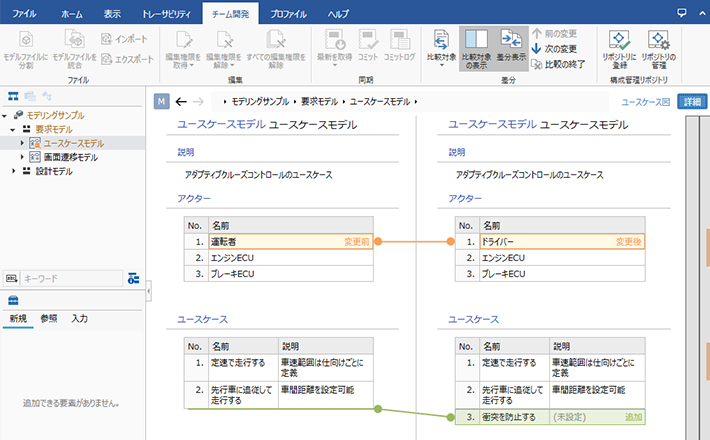The width and height of the screenshot is (710, 440).
Task: Toggle 比較対象の表示 side-by-side view
Action: coord(476,49)
